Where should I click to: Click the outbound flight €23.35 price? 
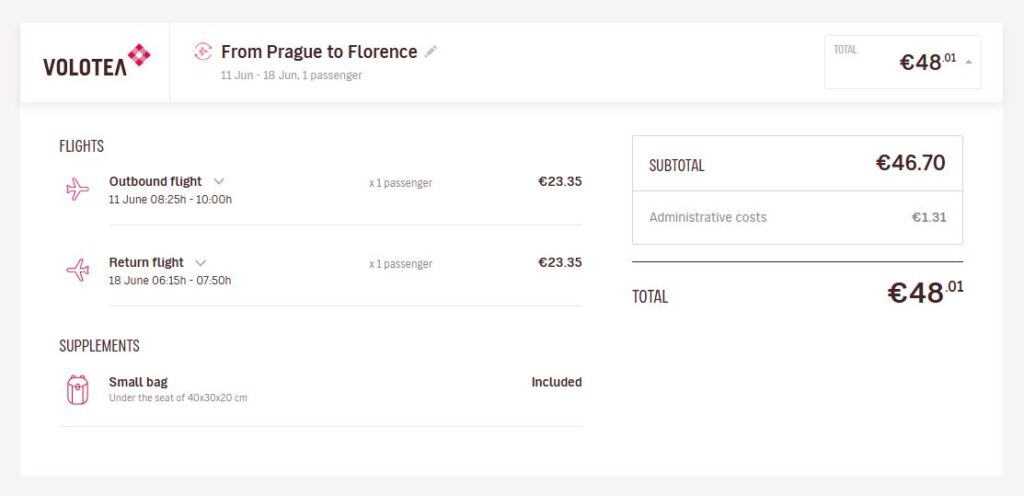click(x=559, y=182)
